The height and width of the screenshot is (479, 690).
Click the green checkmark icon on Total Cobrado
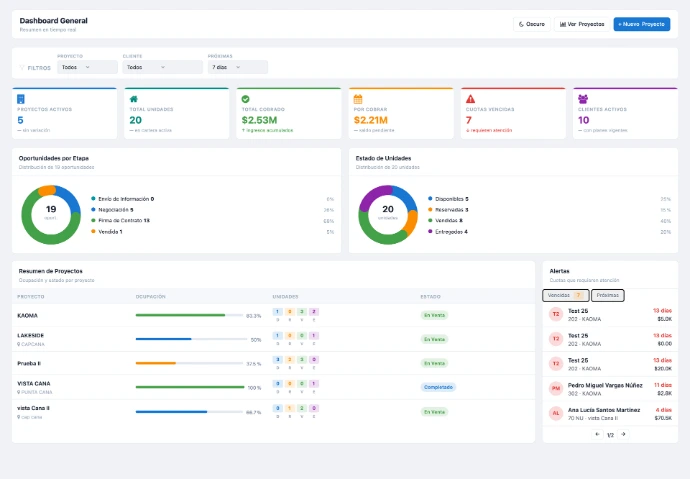click(x=246, y=99)
